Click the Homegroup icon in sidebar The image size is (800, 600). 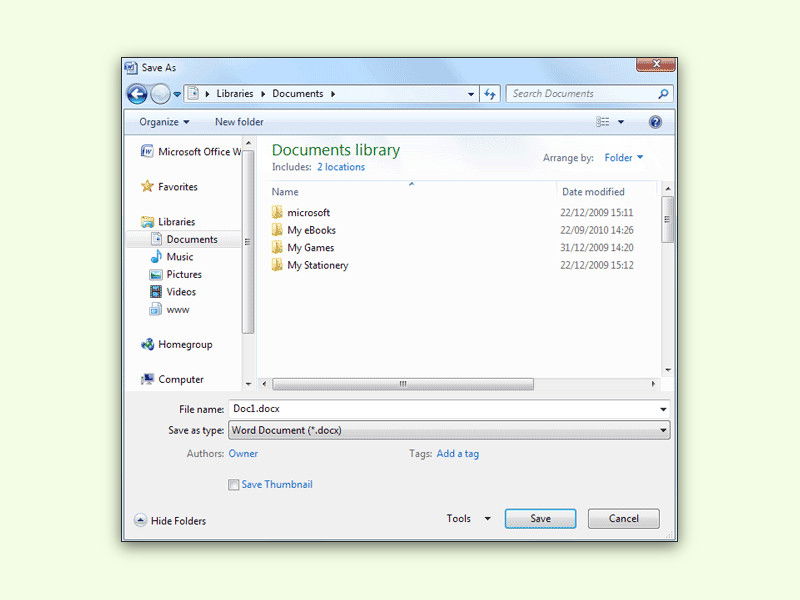point(147,344)
